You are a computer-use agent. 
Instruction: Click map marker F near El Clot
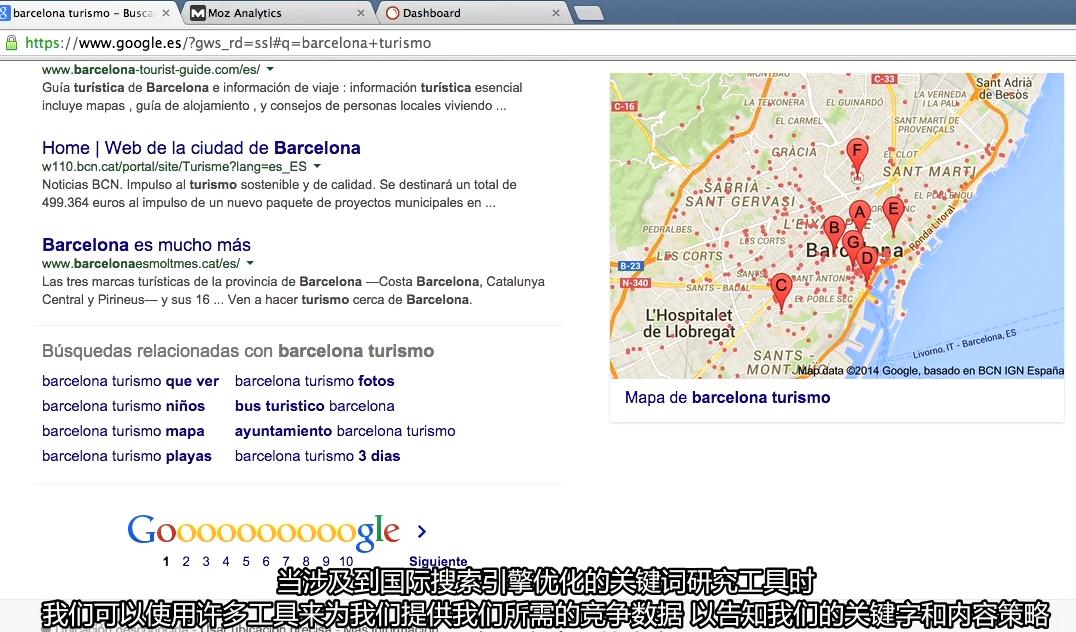click(856, 156)
